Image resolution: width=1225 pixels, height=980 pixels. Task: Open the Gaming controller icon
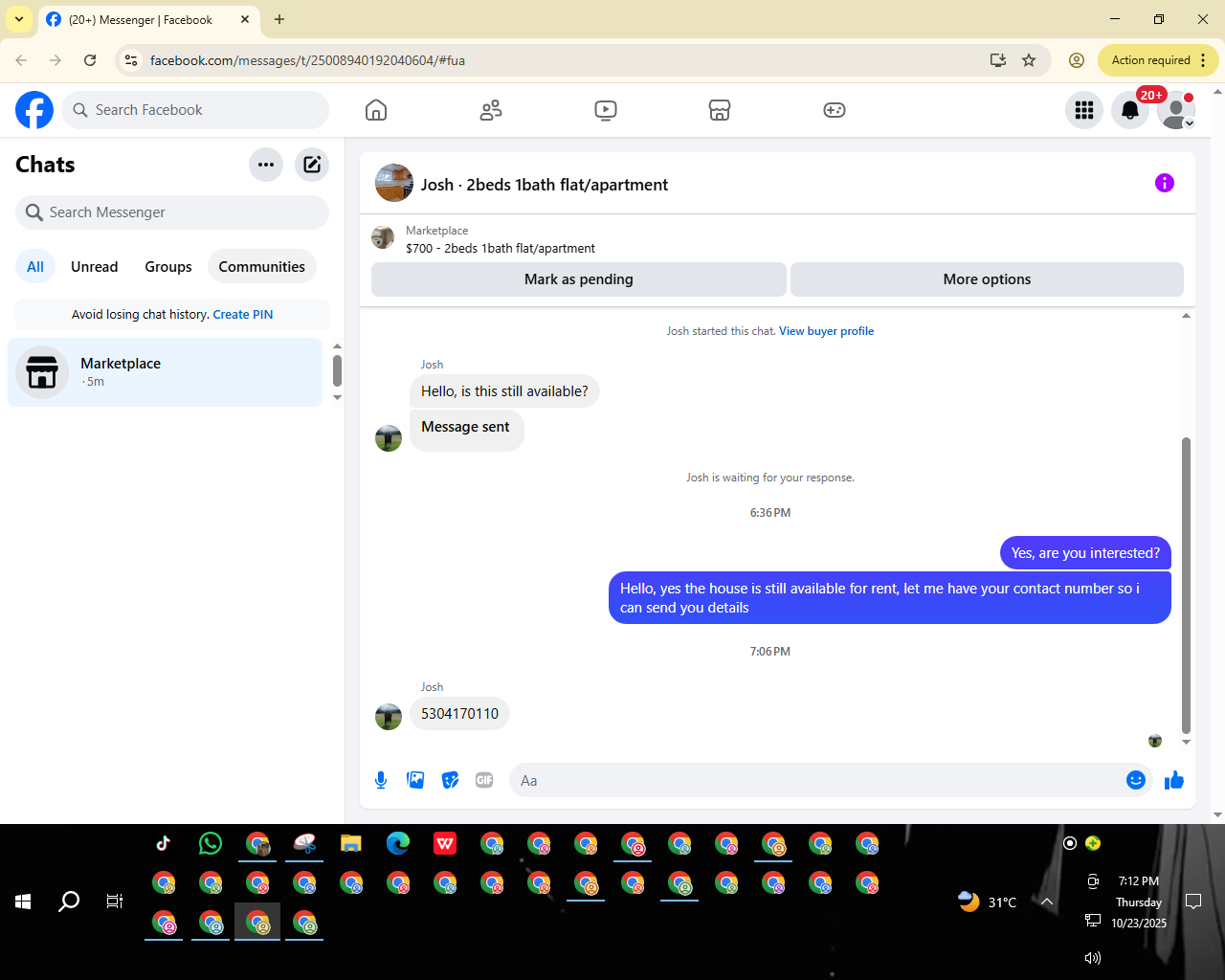(x=835, y=110)
